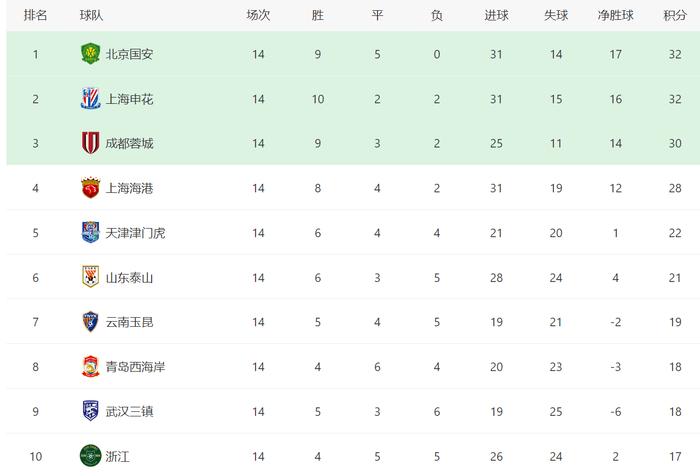Select the Wuhan Three Towns crest

(90, 411)
